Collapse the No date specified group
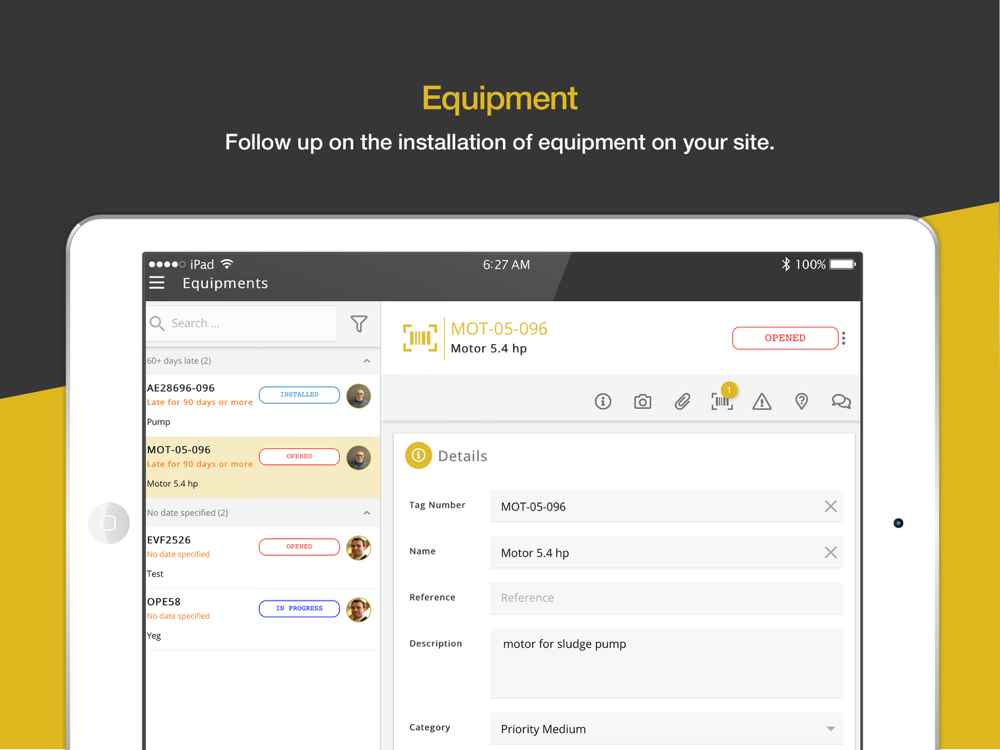The width and height of the screenshot is (1000, 750). click(x=367, y=513)
